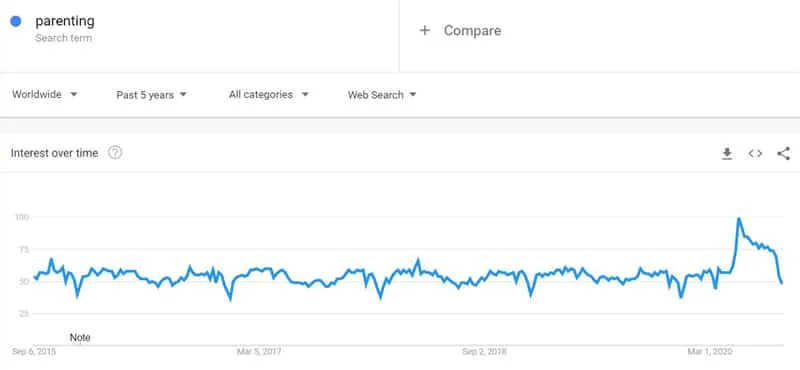This screenshot has height=370, width=800.
Task: Click the Mar 1, 2020 axis label
Action: pyautogui.click(x=710, y=352)
